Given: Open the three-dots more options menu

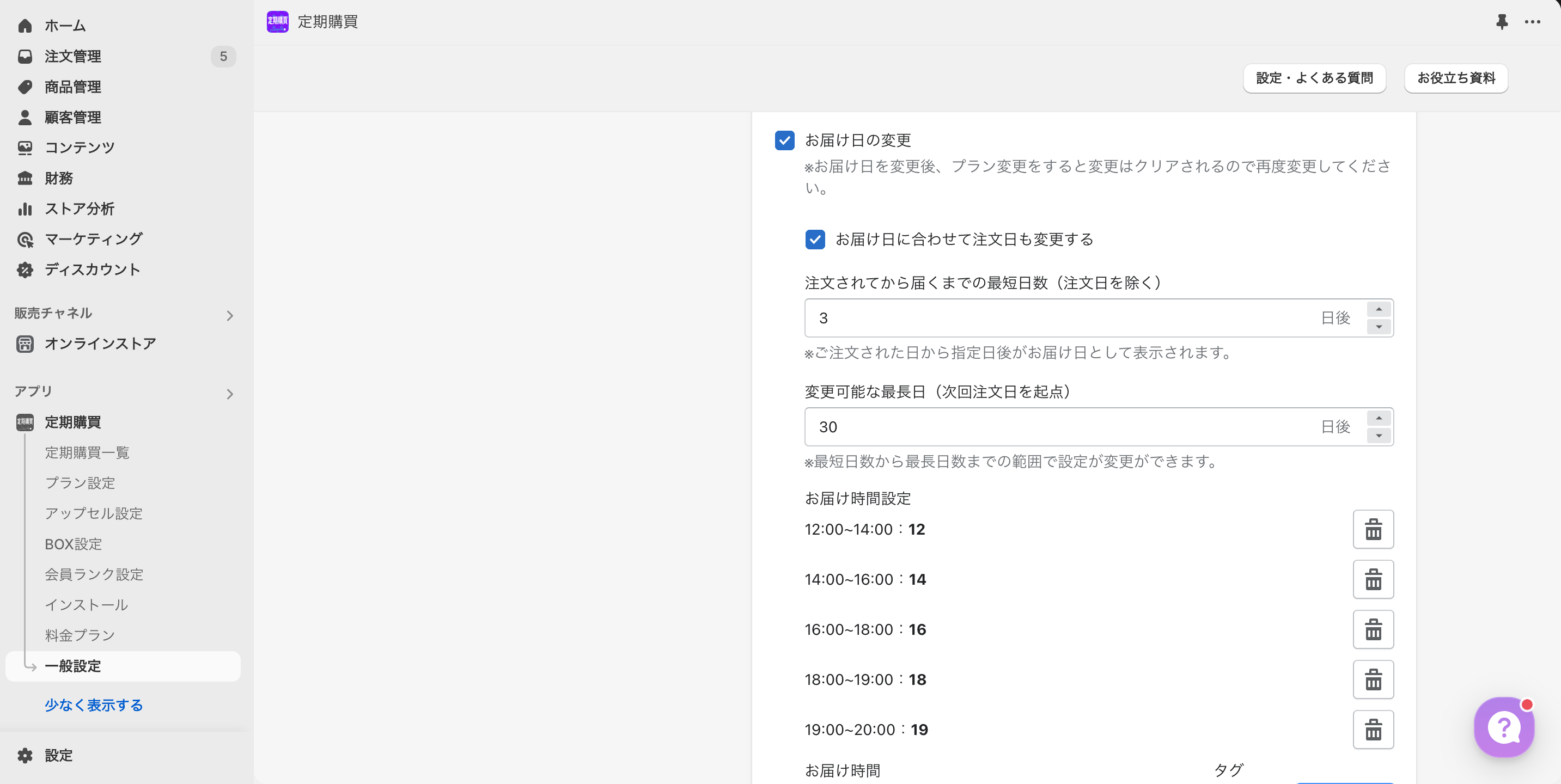Looking at the screenshot, I should pyautogui.click(x=1533, y=22).
